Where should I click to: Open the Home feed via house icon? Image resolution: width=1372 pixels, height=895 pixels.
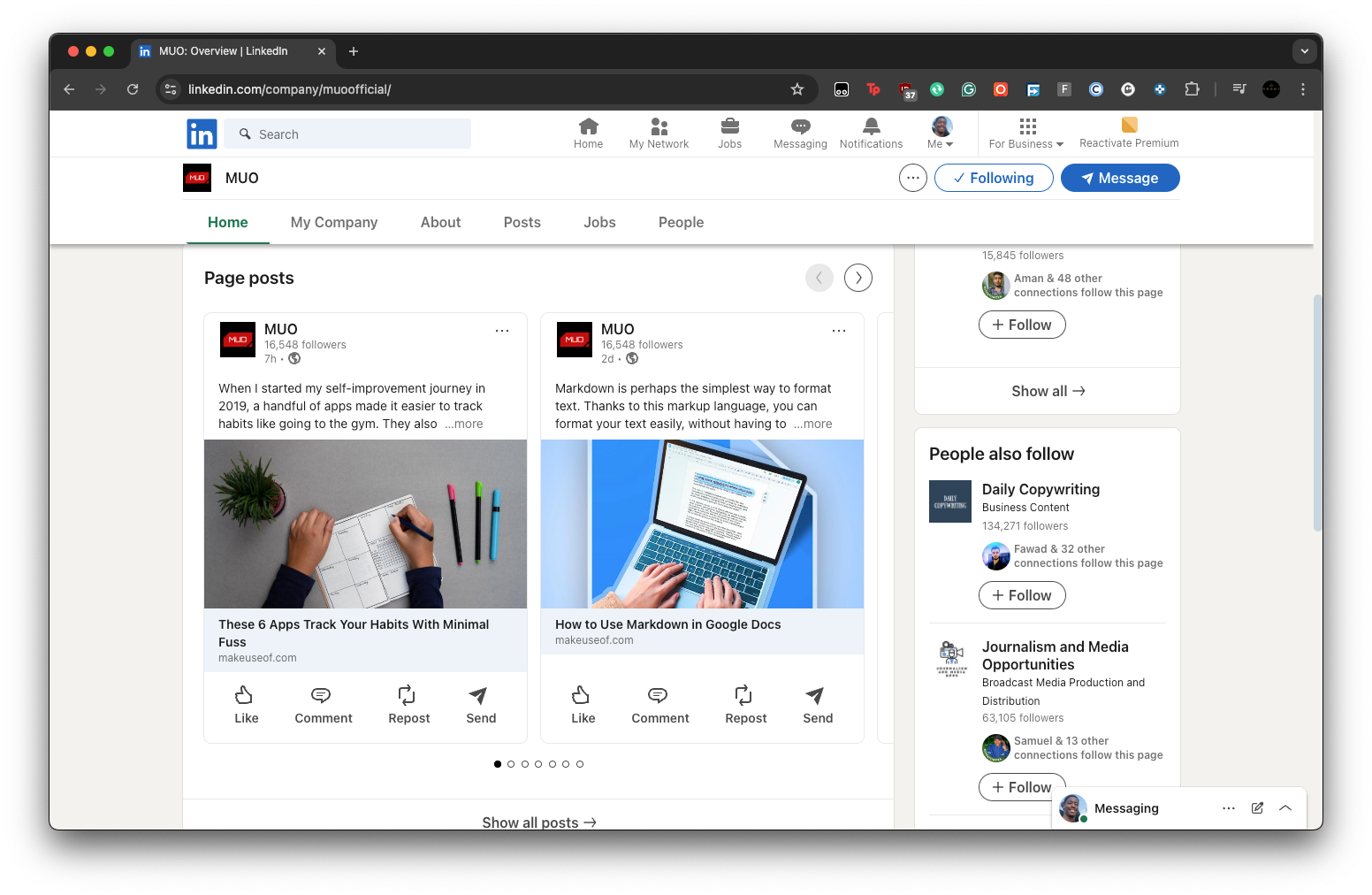point(588,131)
